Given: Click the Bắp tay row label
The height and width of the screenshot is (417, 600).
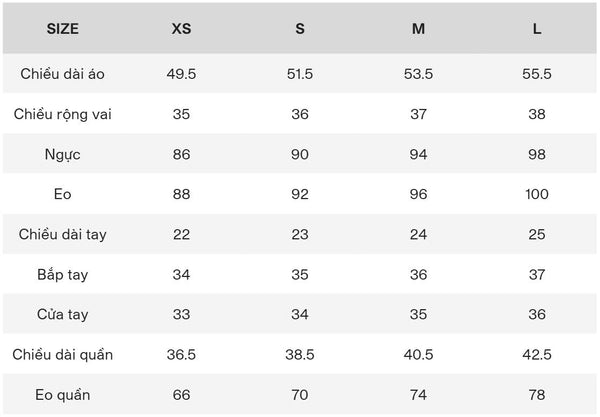Looking at the screenshot, I should coord(63,274).
